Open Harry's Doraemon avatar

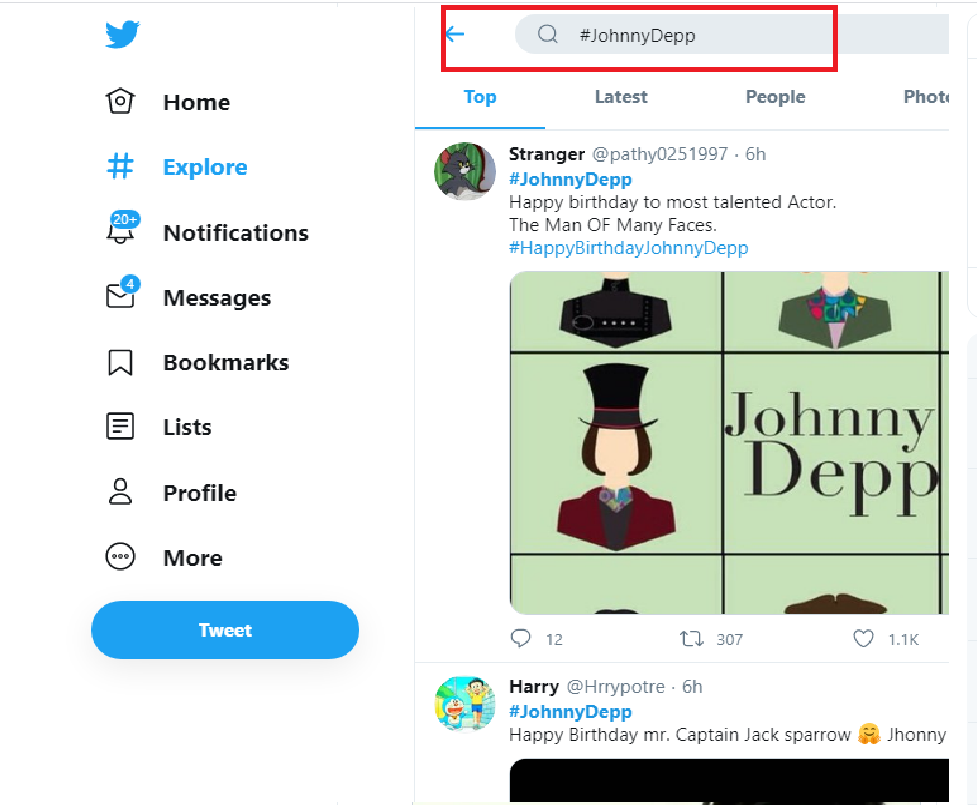(x=465, y=703)
